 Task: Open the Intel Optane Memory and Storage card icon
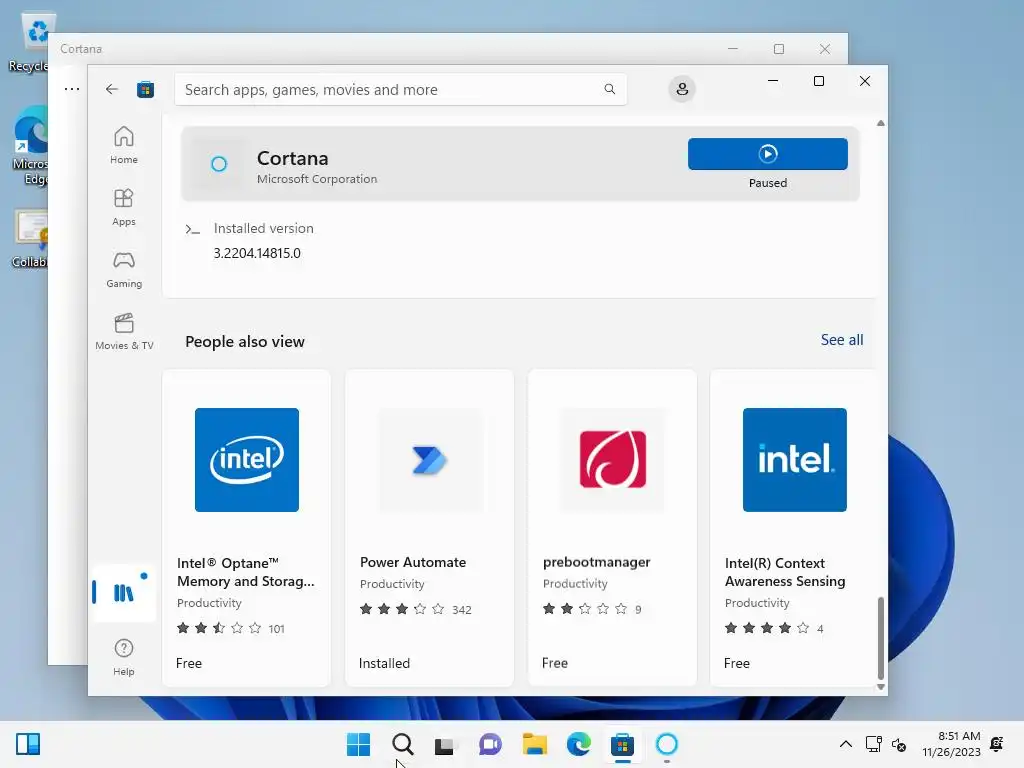pyautogui.click(x=247, y=460)
